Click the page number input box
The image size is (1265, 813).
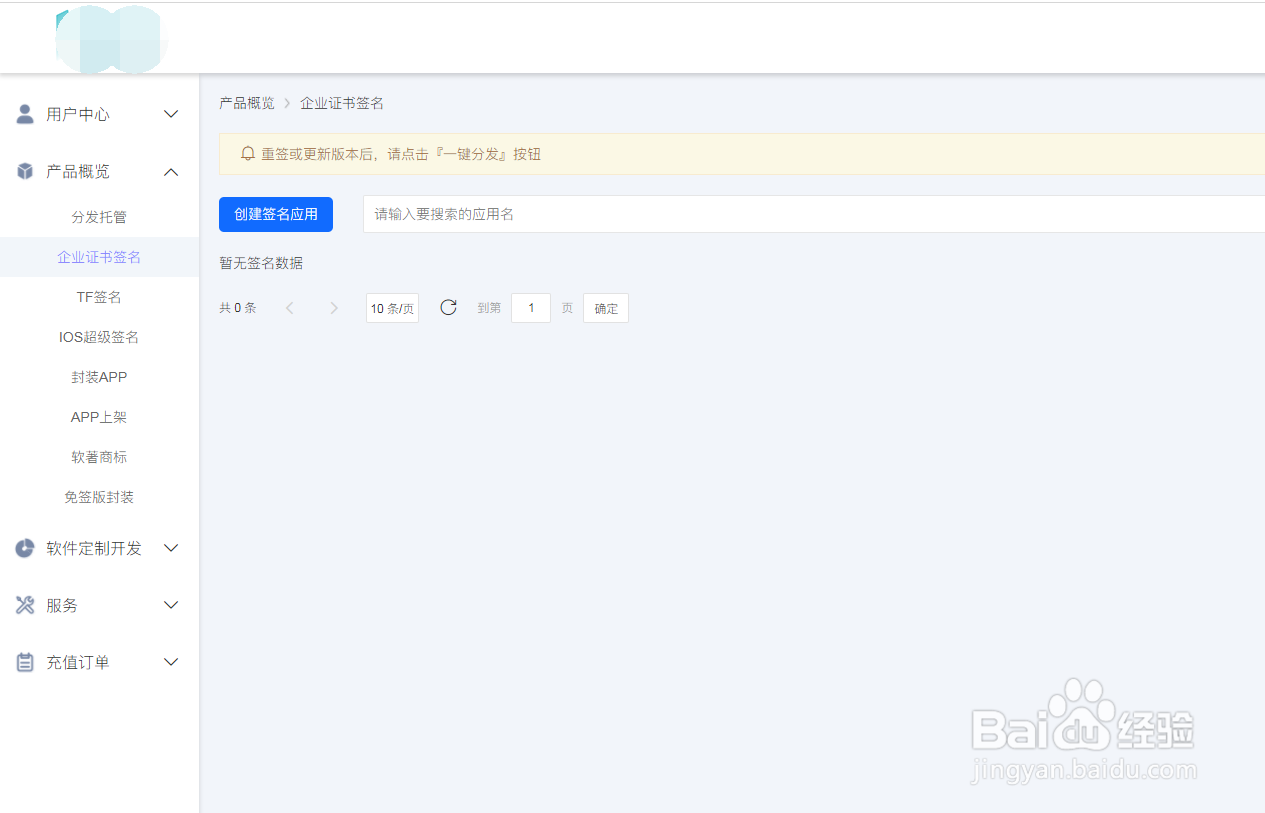531,308
